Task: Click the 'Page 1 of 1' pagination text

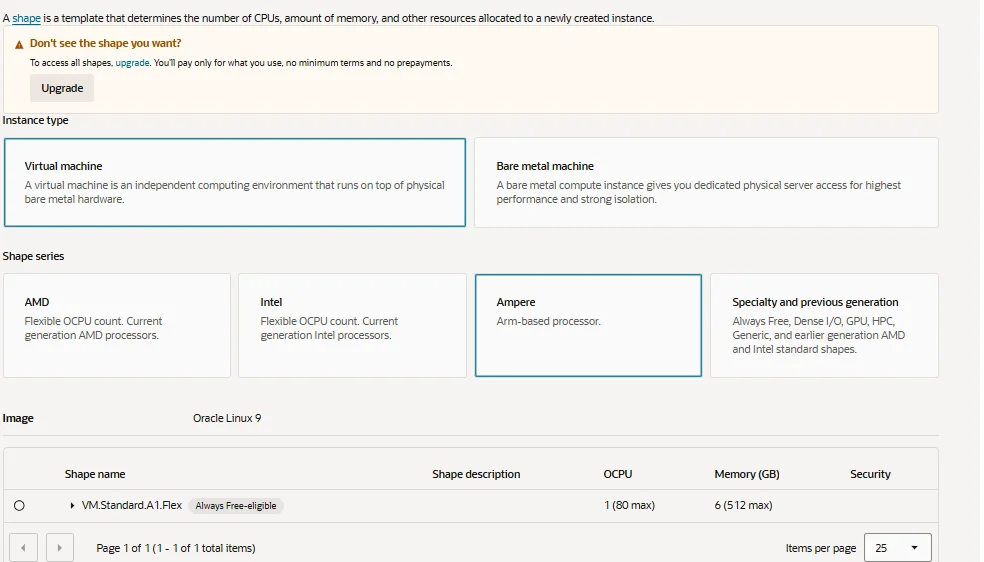Action: pos(176,548)
